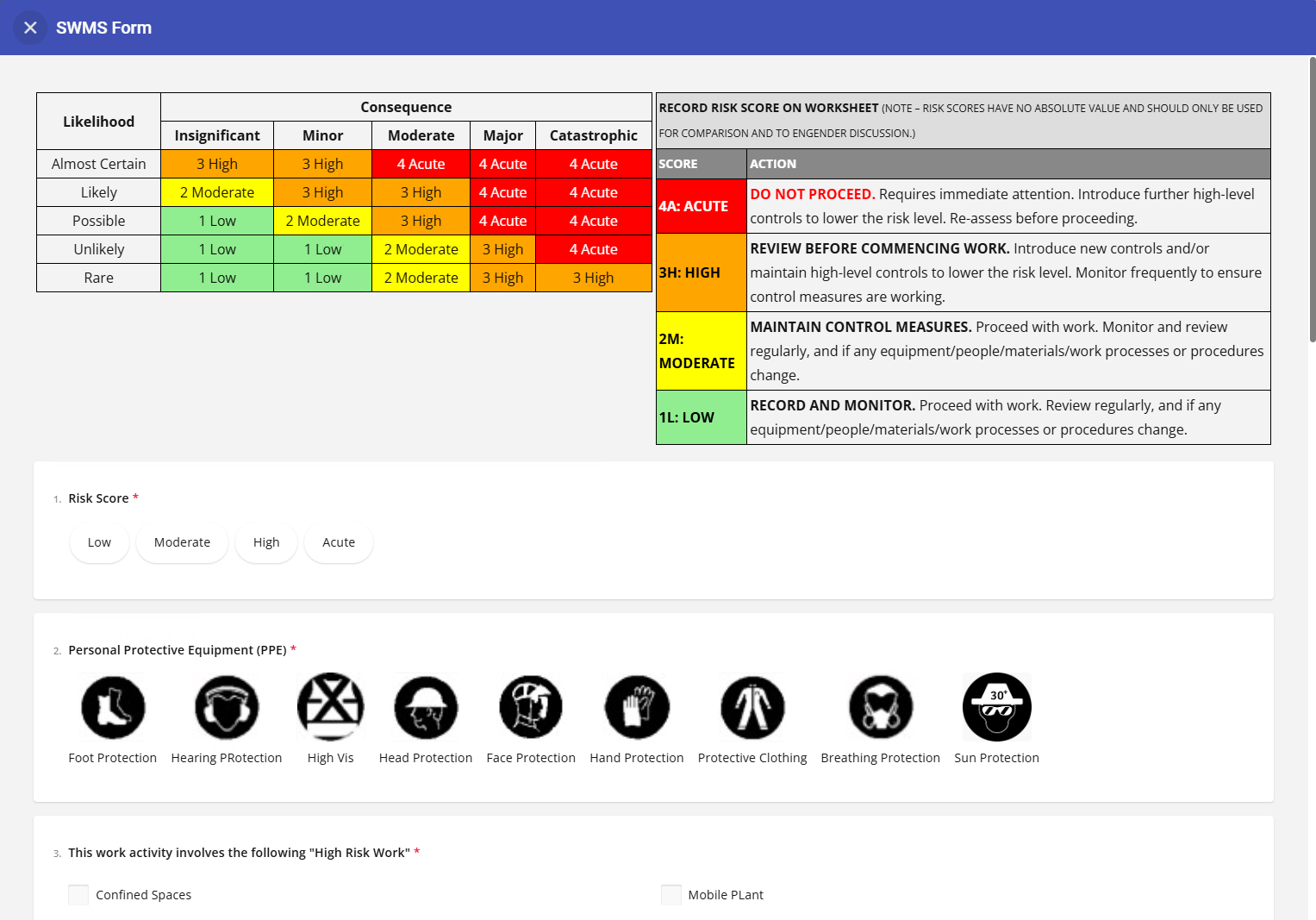Select the Foot Protection PPE icon
The width and height of the screenshot is (1316, 920).
[113, 707]
